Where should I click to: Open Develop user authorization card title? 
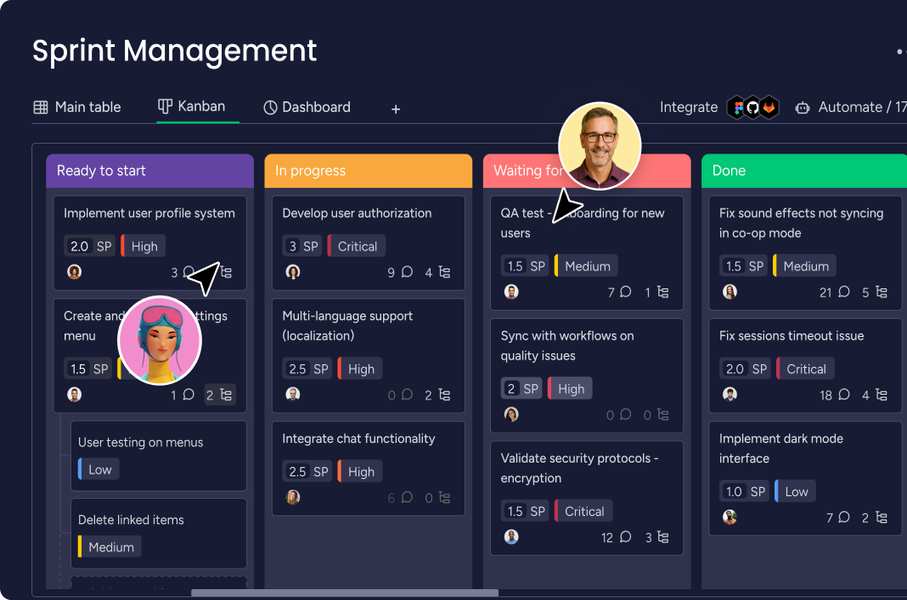[x=357, y=213]
